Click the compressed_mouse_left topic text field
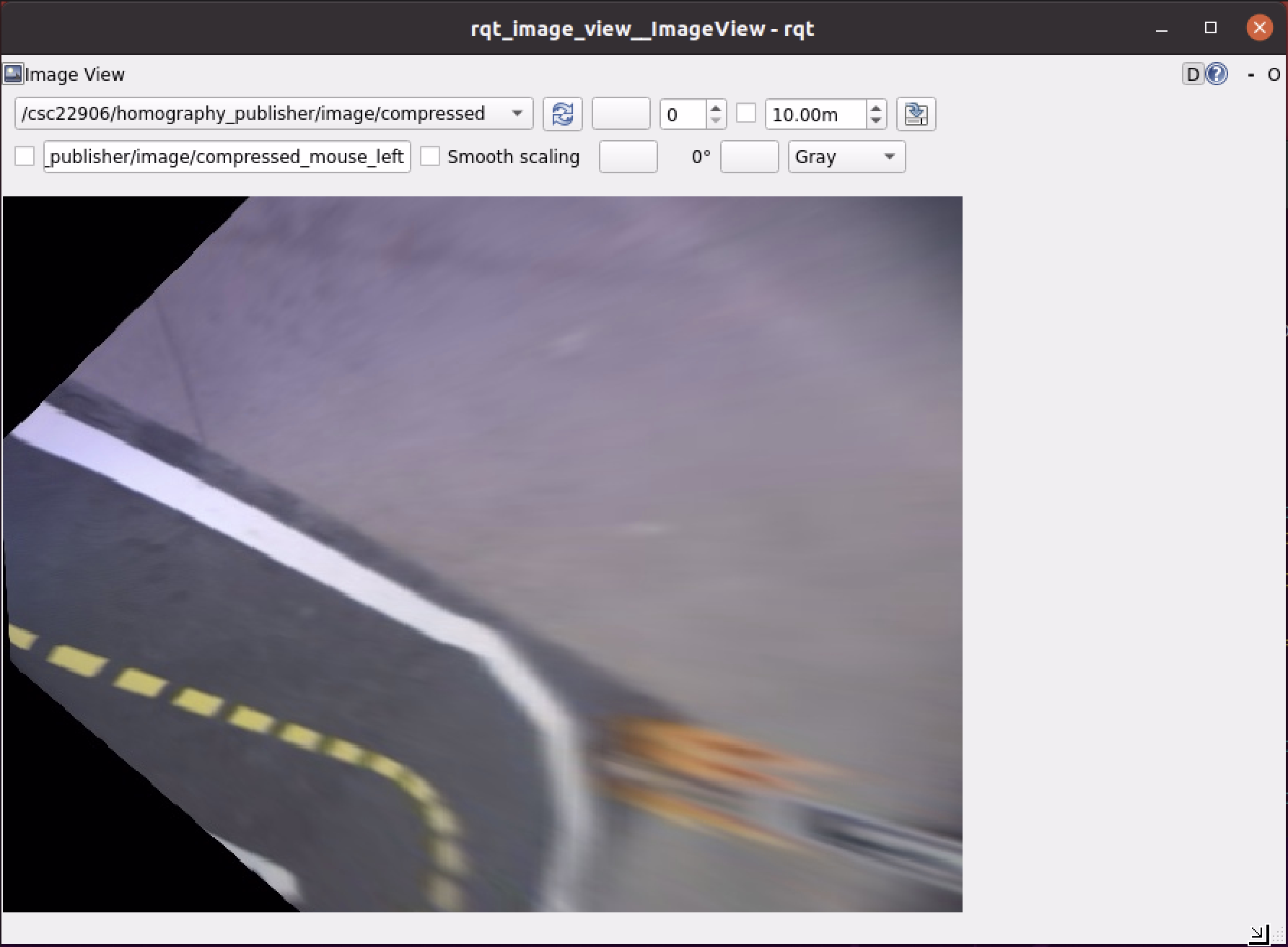Screen dimensions: 1288x947 tap(227, 157)
